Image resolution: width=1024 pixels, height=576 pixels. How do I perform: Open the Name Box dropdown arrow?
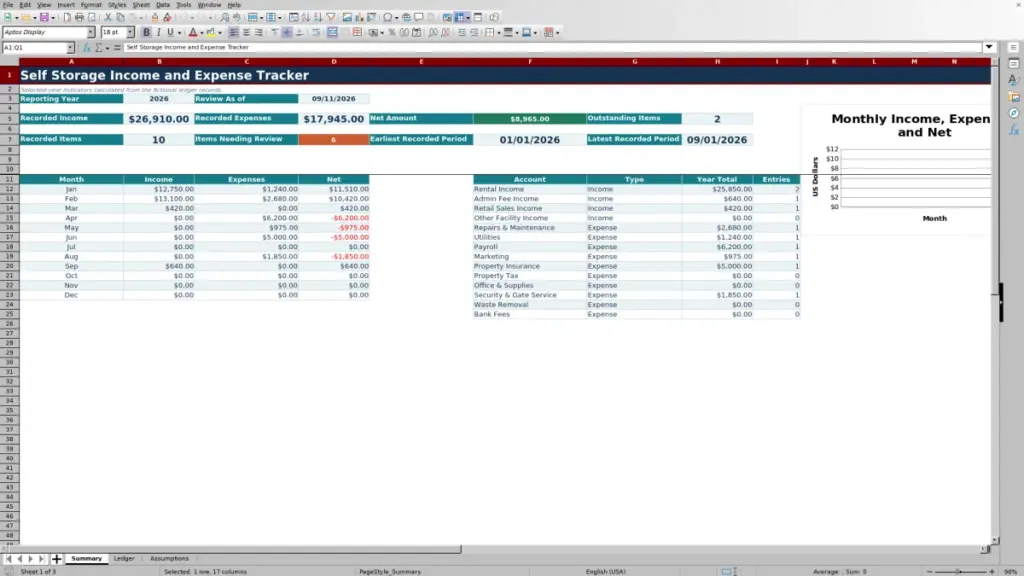[71, 48]
